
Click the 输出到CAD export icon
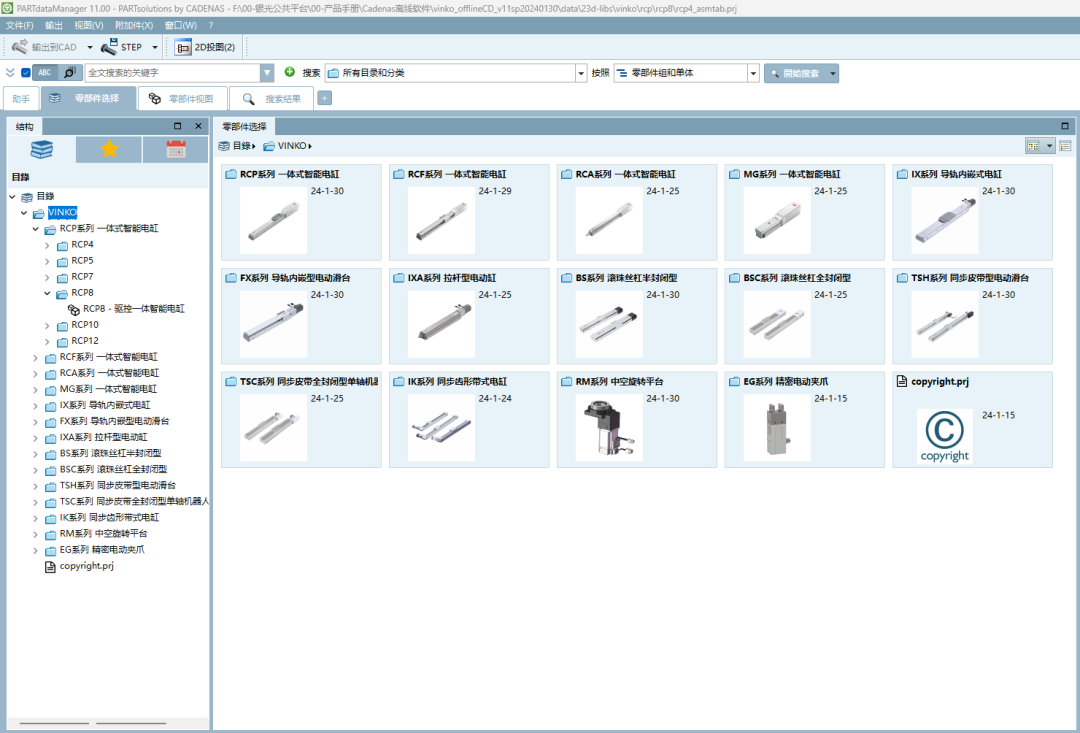(x=20, y=47)
